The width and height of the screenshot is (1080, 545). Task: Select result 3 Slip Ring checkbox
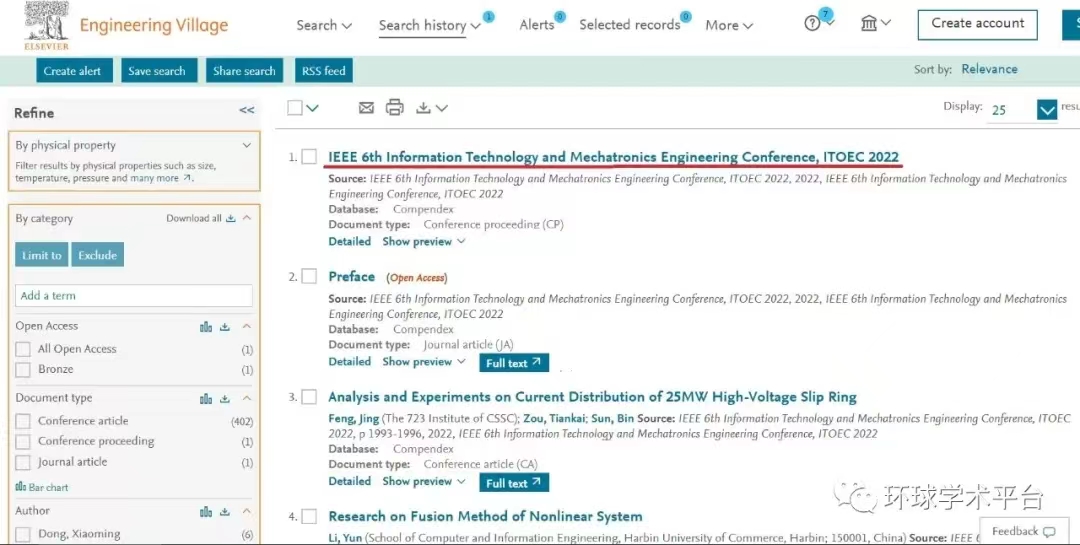[309, 397]
